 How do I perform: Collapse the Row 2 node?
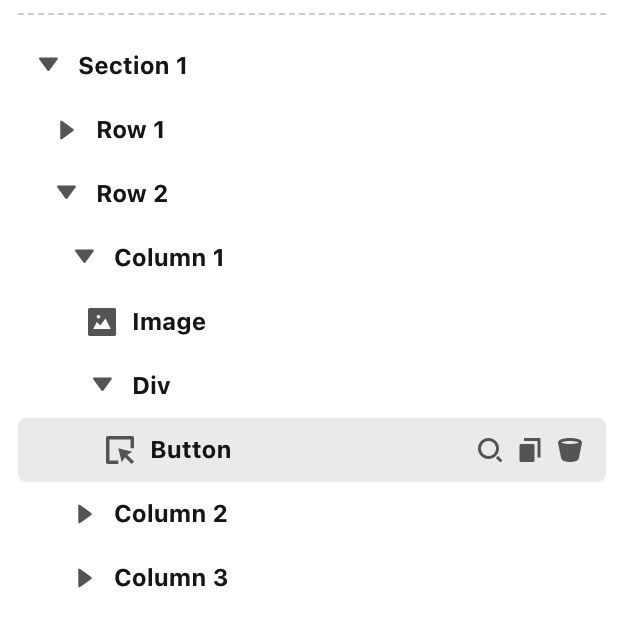(x=67, y=193)
